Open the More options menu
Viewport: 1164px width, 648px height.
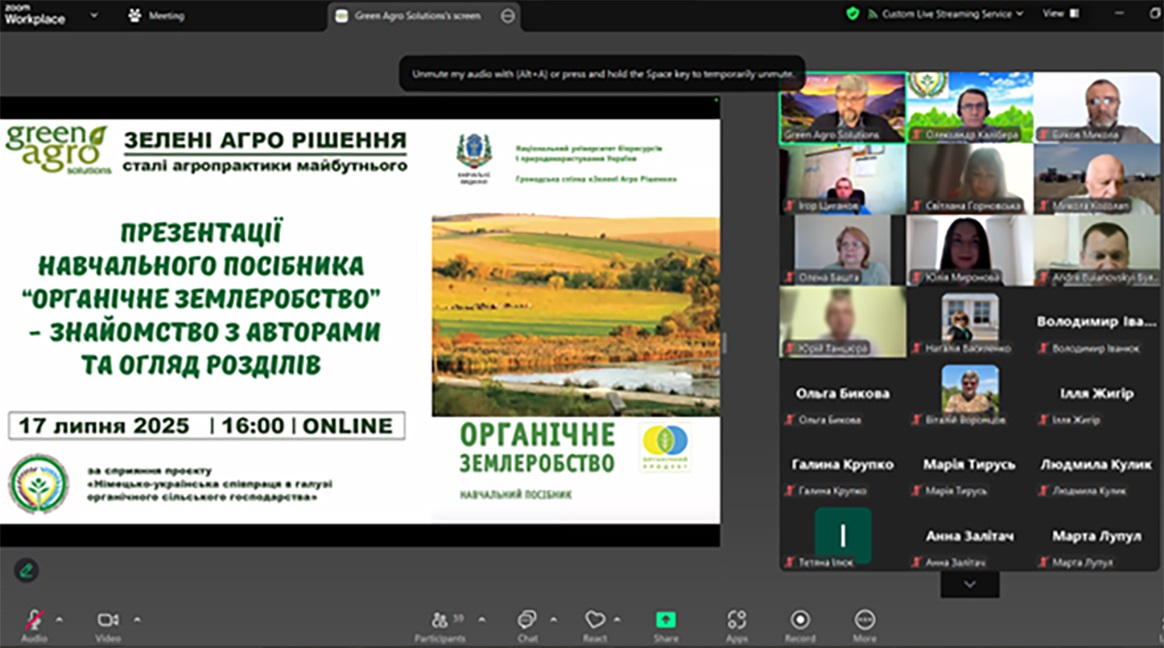coord(865,621)
